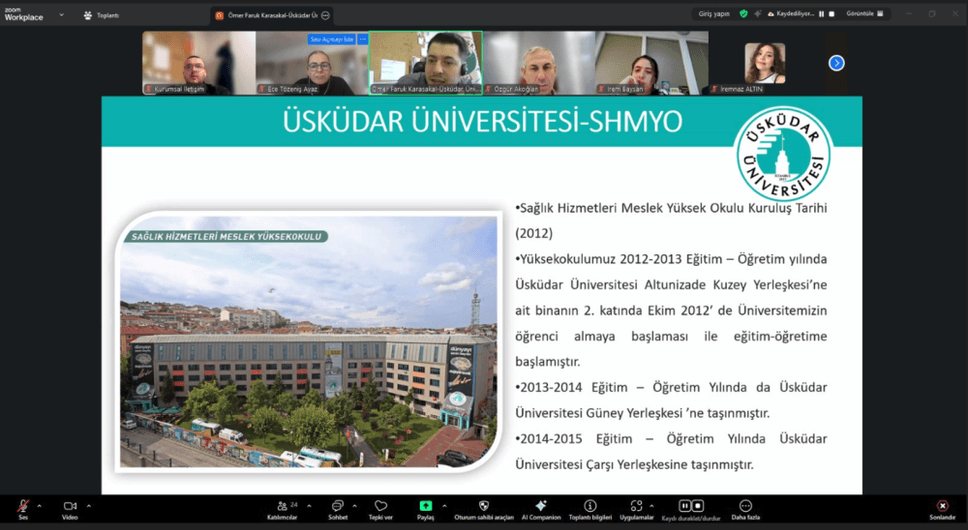Click the AI sparkle icon in top bar
Image resolution: width=968 pixels, height=530 pixels.
pyautogui.click(x=757, y=14)
